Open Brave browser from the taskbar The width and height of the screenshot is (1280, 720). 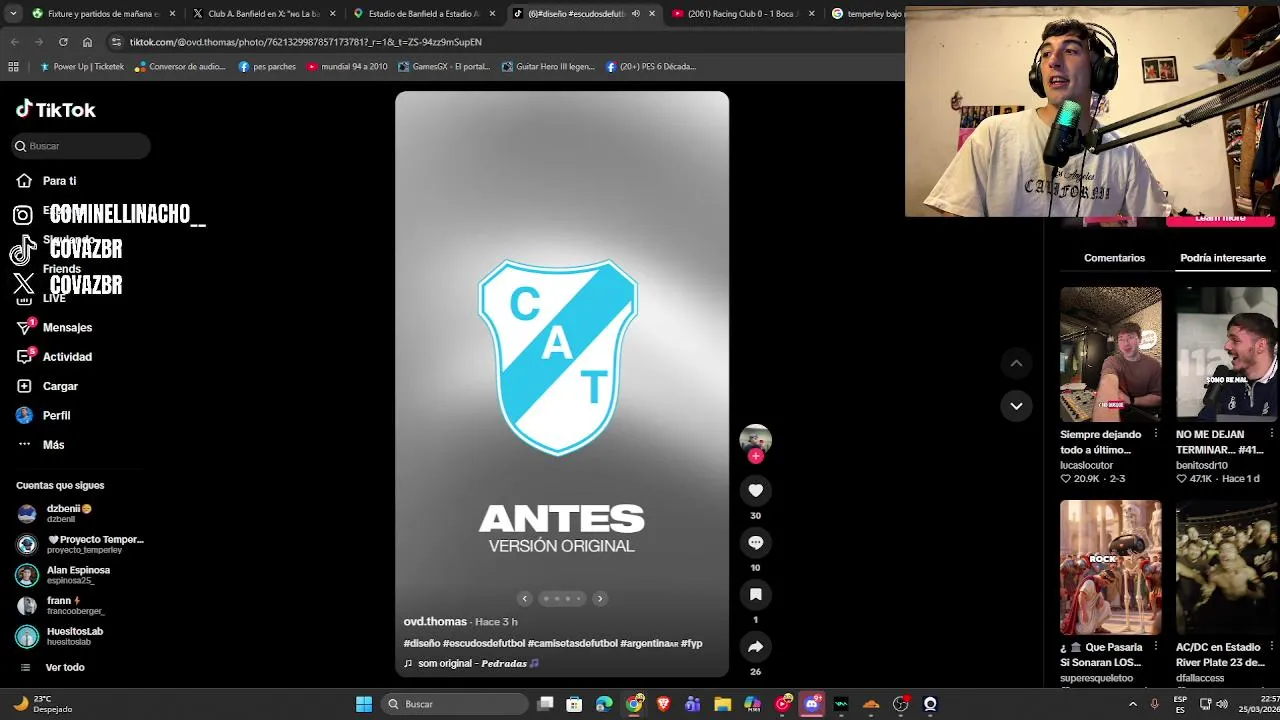tap(663, 704)
